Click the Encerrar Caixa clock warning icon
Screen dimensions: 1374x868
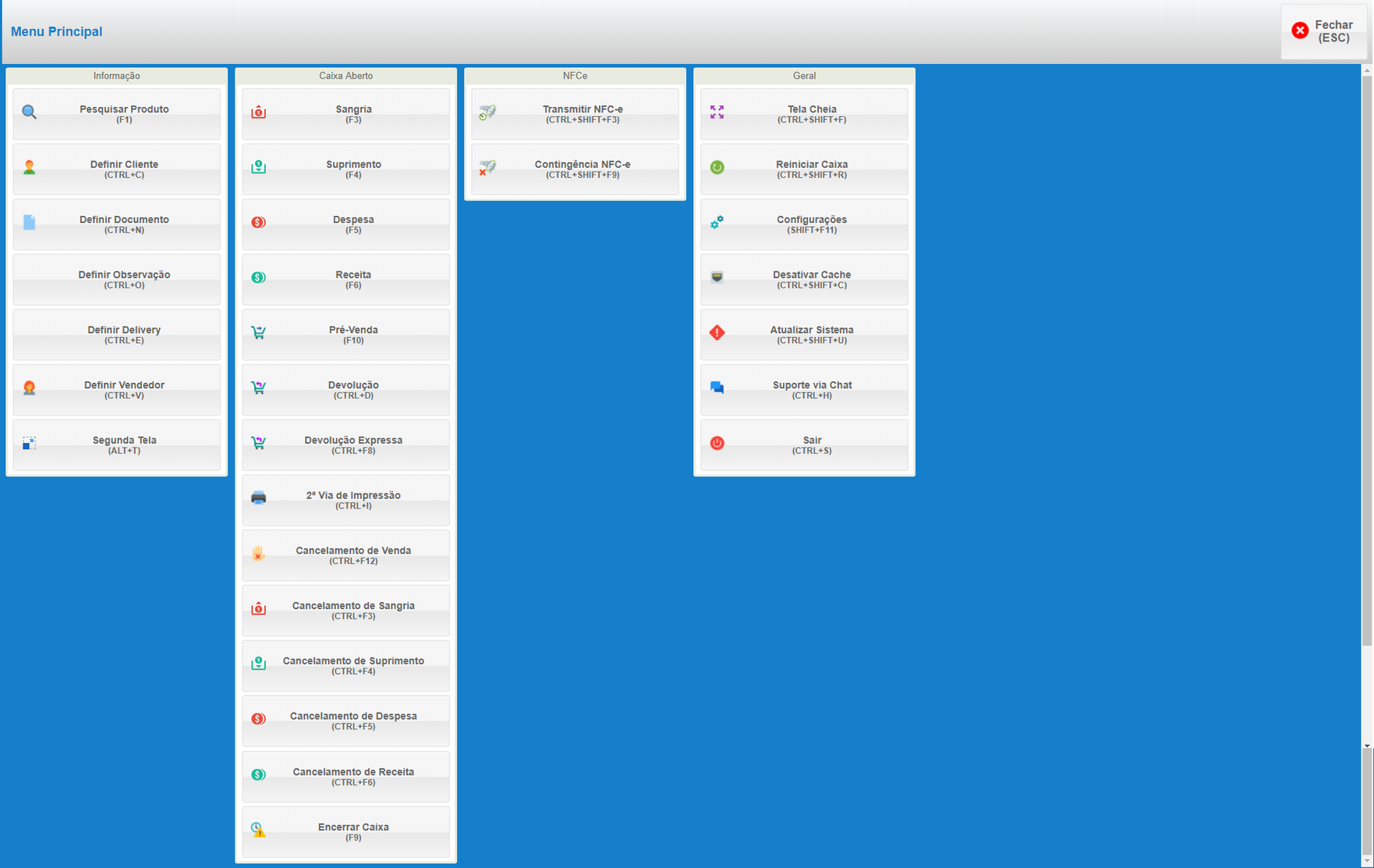[258, 830]
